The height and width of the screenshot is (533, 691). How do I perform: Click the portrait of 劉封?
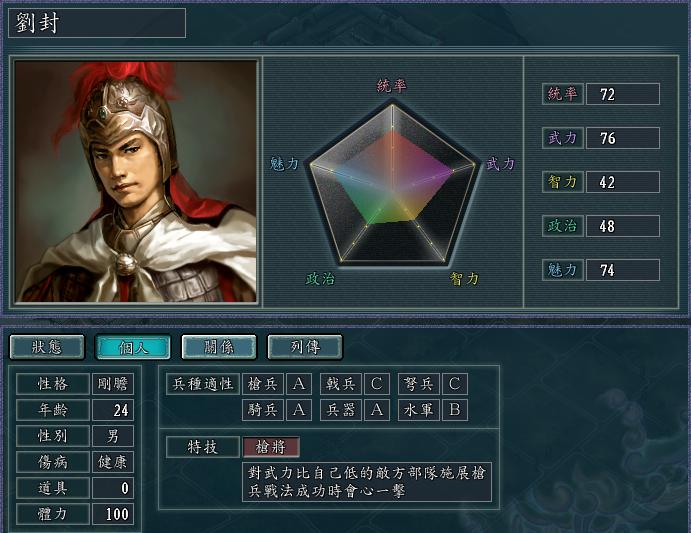coord(136,181)
